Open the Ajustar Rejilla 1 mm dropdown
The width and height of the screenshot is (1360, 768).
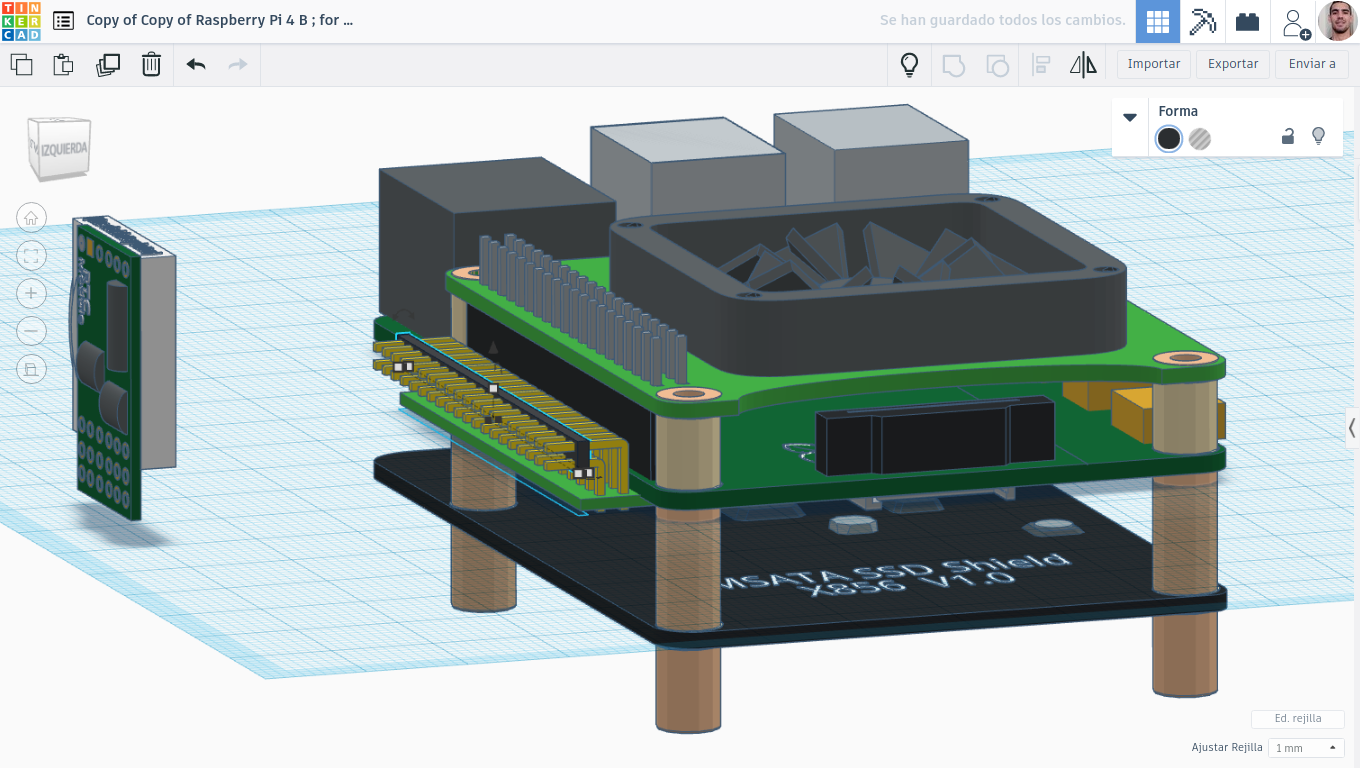[1305, 748]
